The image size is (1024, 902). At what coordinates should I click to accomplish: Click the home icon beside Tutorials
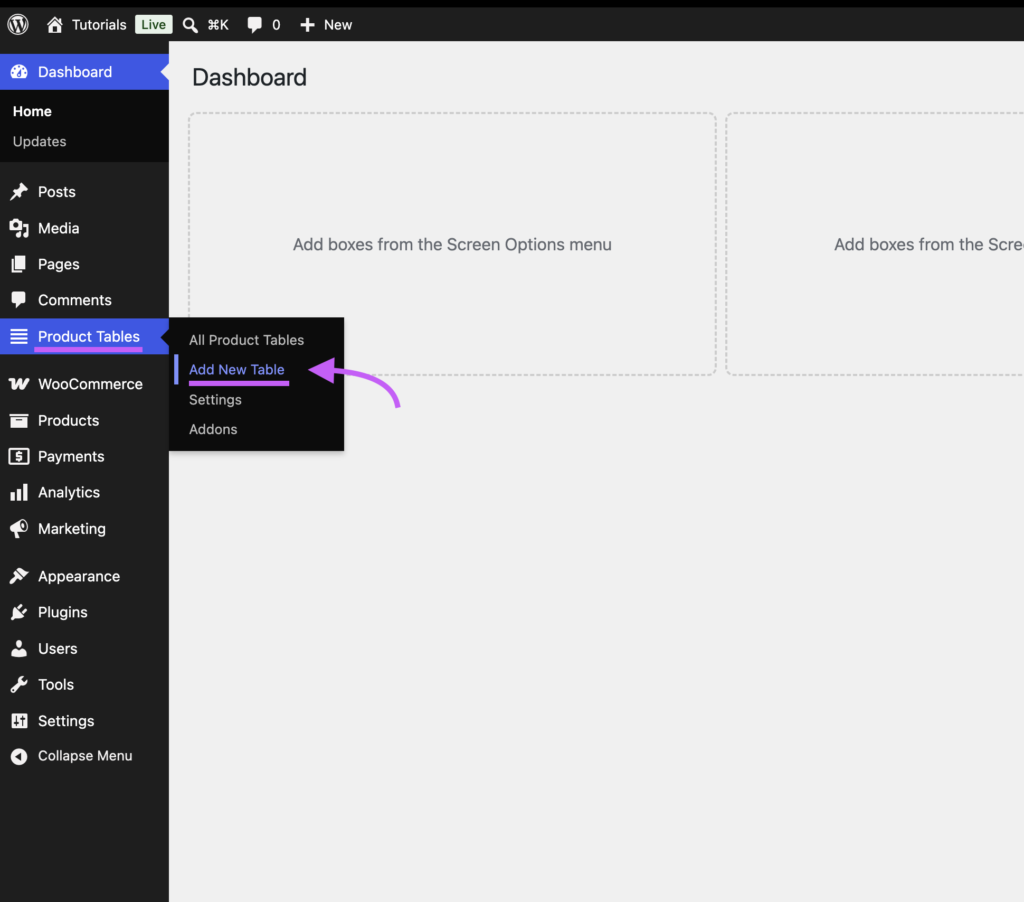(x=55, y=25)
